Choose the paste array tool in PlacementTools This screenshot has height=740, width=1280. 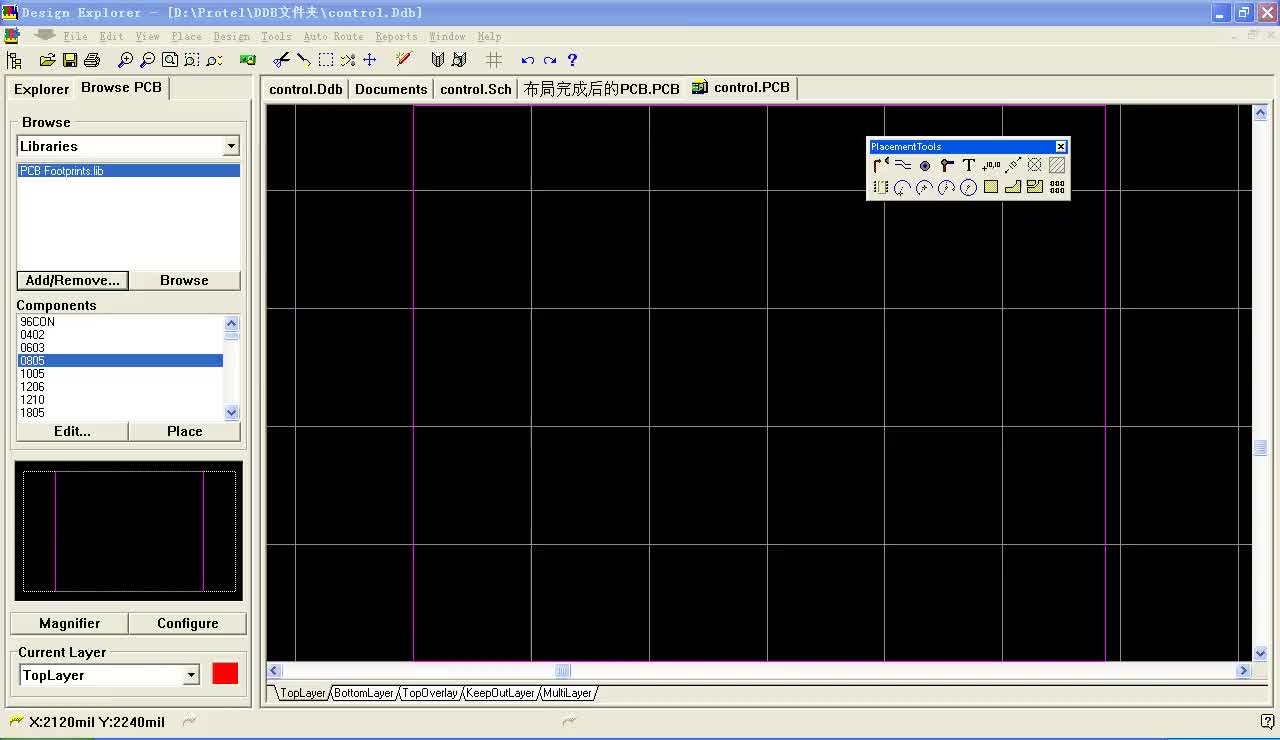pyautogui.click(x=1056, y=187)
